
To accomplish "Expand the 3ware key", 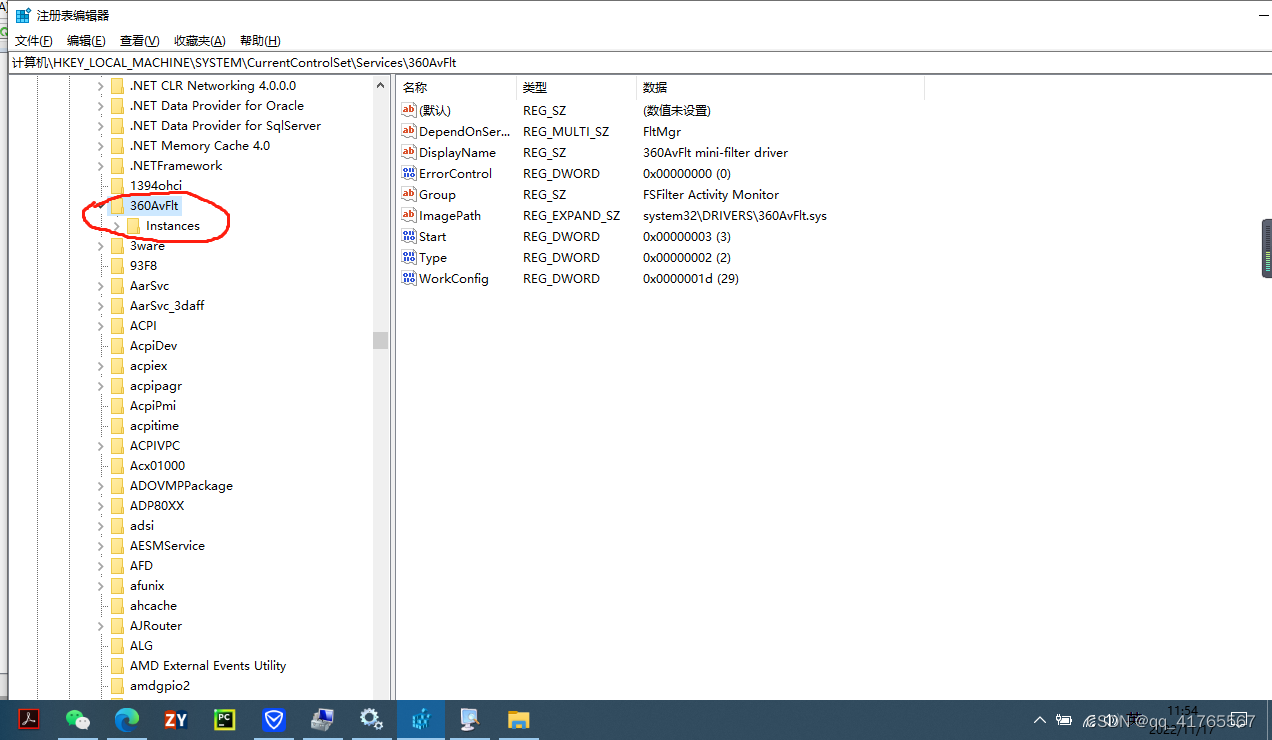I will [100, 246].
